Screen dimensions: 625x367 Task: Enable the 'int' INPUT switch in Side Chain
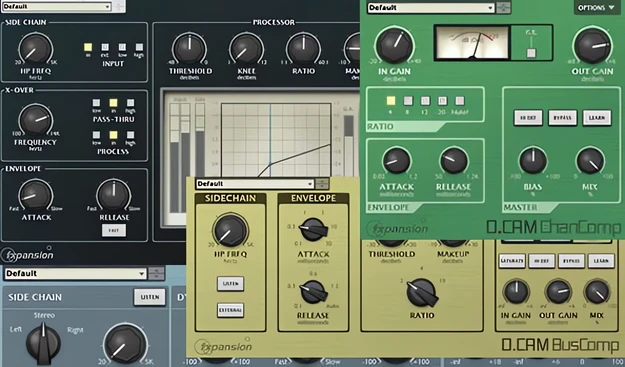point(88,47)
